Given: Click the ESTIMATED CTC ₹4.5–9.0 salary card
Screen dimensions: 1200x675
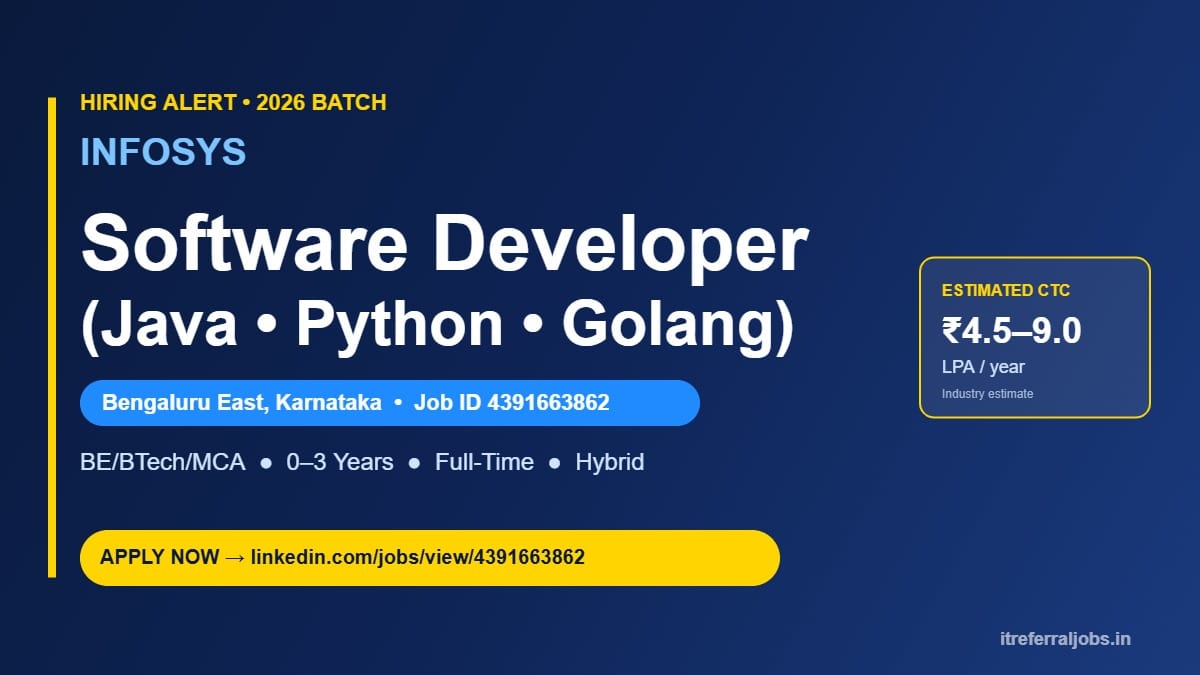Looking at the screenshot, I should pyautogui.click(x=1035, y=338).
